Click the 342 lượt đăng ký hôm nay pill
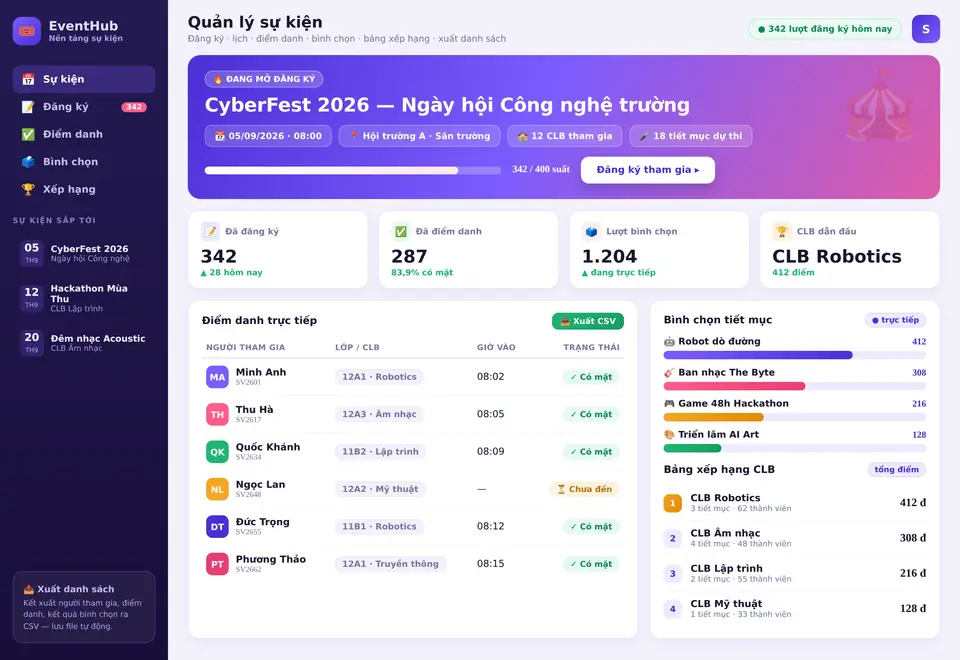This screenshot has height=660, width=960. pyautogui.click(x=825, y=29)
